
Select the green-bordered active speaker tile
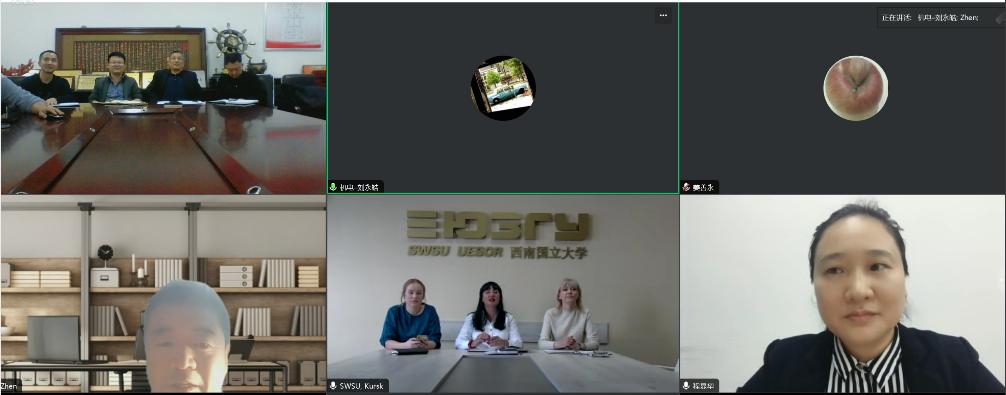(503, 98)
